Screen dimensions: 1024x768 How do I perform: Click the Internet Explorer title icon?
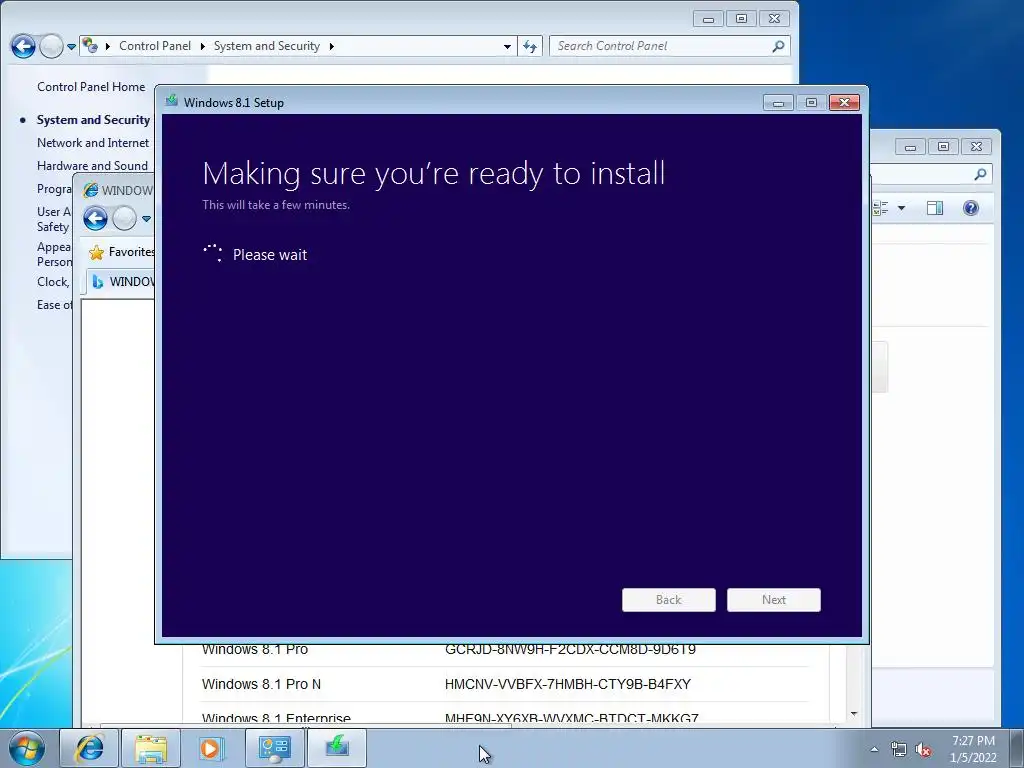[x=91, y=190]
